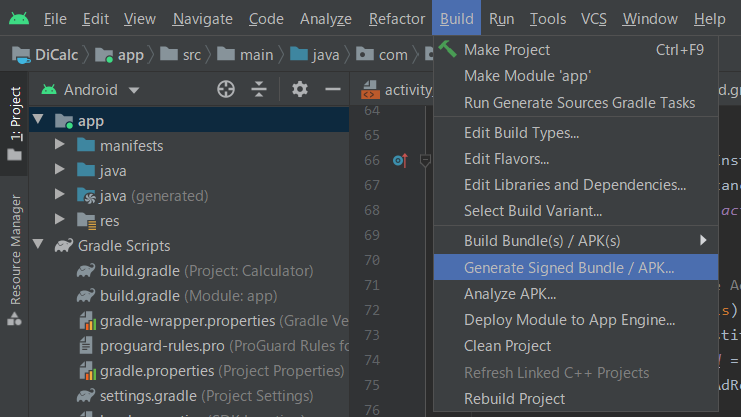Click the res folder icon

86,220
